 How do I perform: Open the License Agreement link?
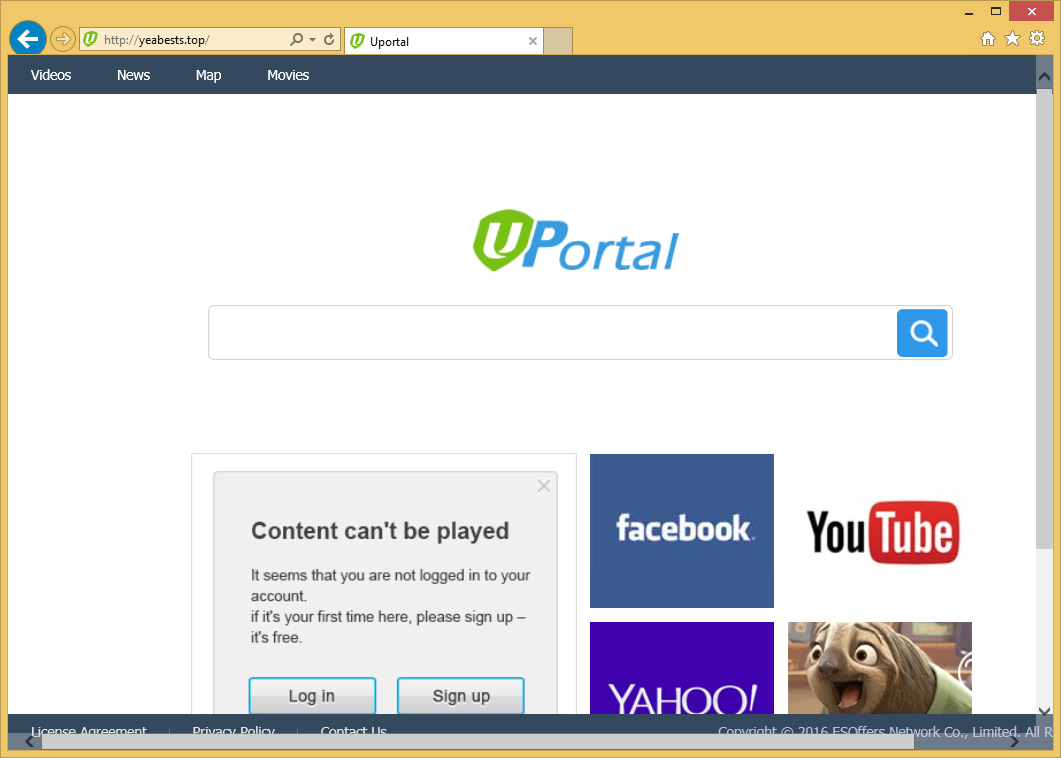pyautogui.click(x=89, y=731)
